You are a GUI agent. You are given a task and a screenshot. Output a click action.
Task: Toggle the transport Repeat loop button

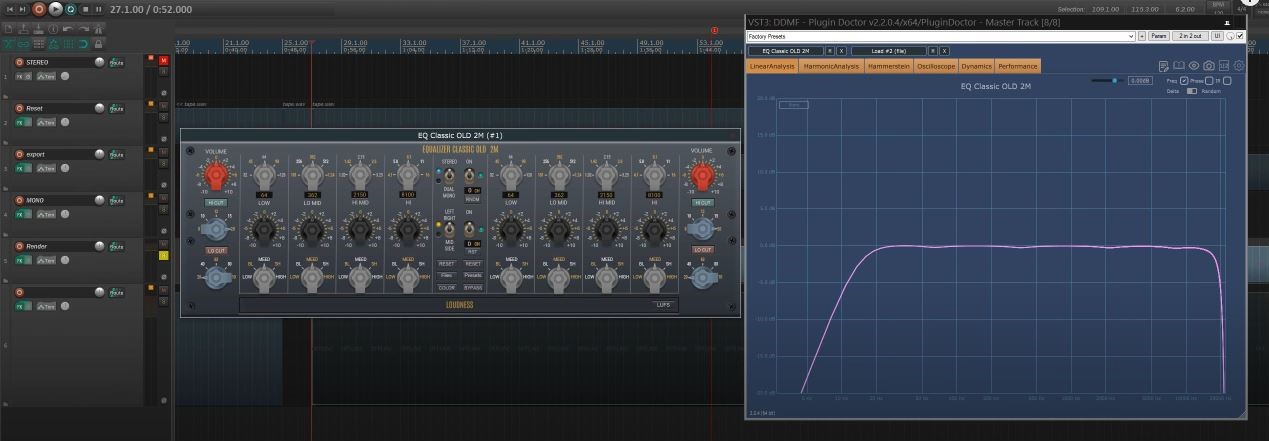tap(71, 9)
